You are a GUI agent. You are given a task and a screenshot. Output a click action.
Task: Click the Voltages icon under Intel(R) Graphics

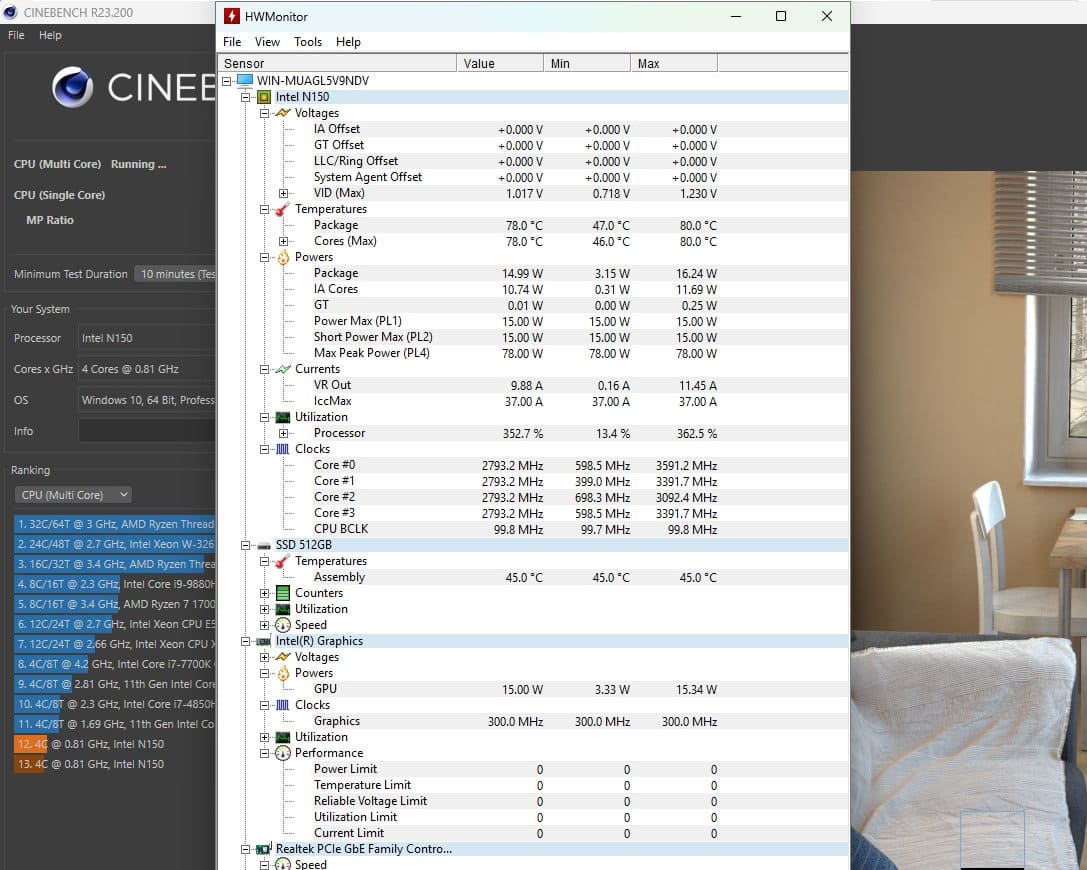click(283, 657)
